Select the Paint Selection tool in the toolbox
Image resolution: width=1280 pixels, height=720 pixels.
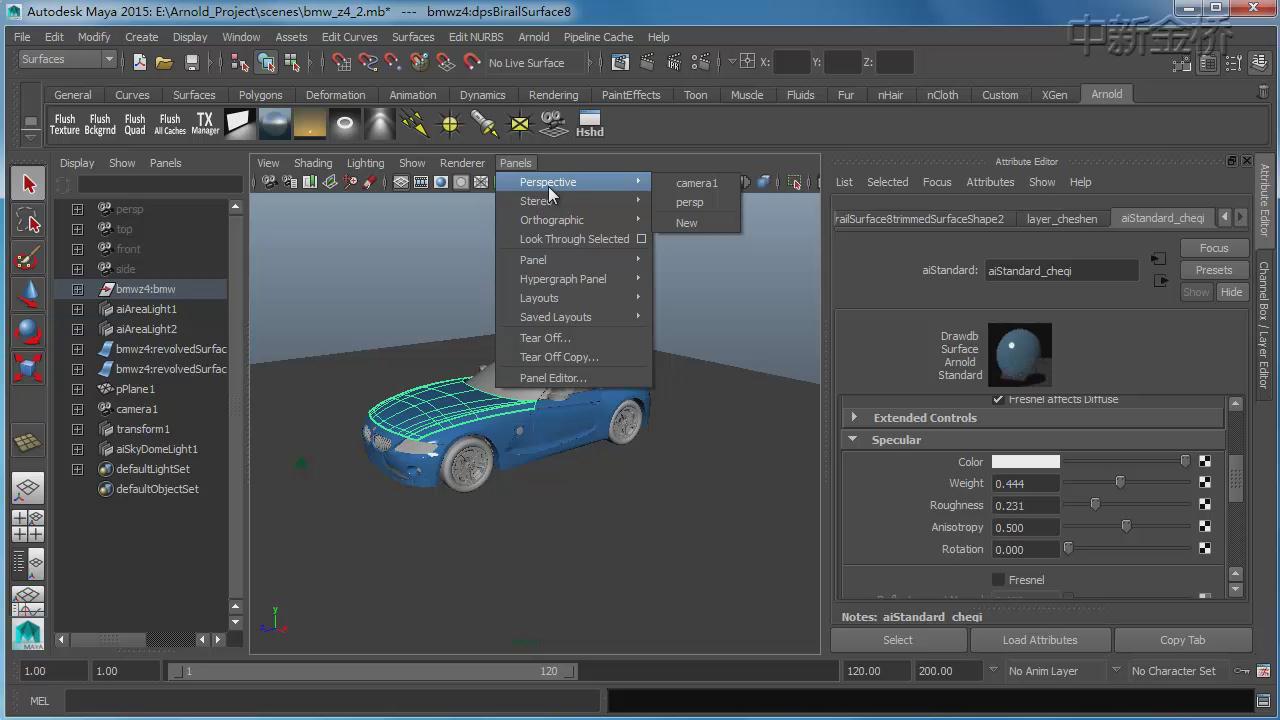click(28, 258)
